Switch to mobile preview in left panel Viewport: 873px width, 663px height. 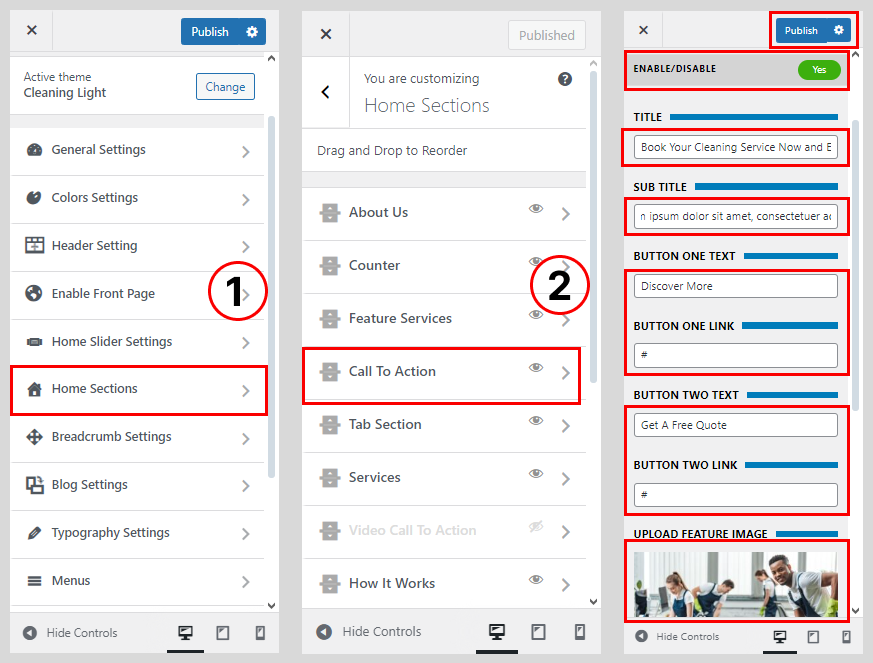click(260, 633)
